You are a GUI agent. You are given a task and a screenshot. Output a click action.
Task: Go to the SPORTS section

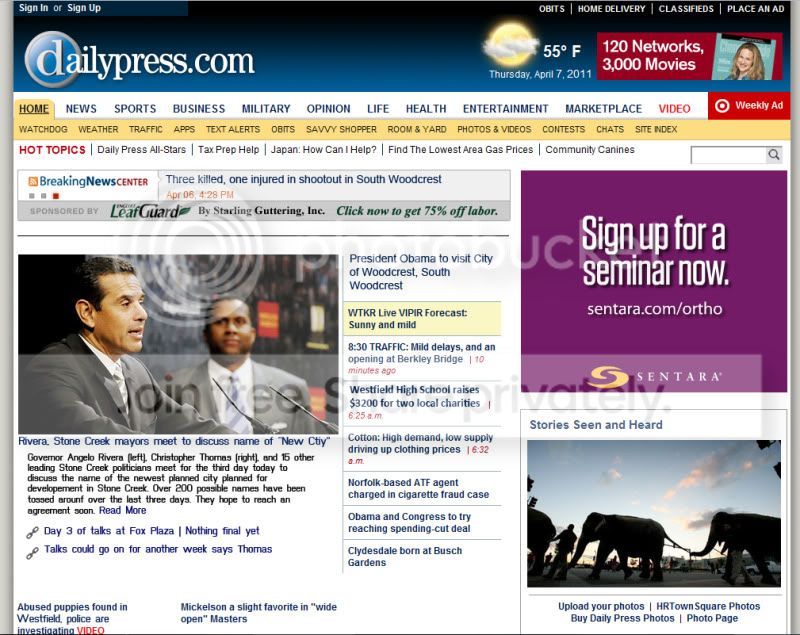[x=135, y=109]
